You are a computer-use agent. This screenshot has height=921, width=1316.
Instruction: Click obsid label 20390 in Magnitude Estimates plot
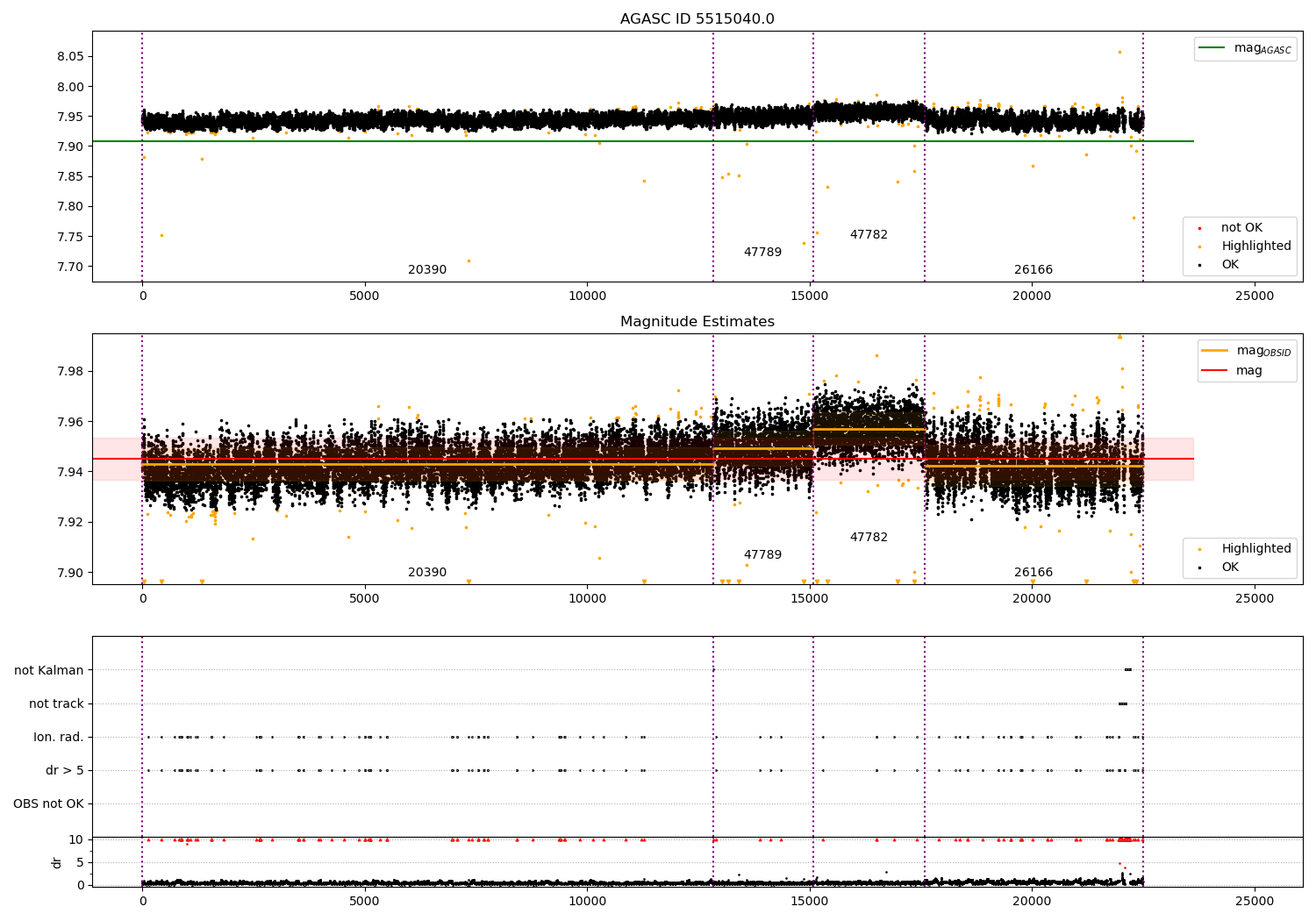pyautogui.click(x=427, y=573)
